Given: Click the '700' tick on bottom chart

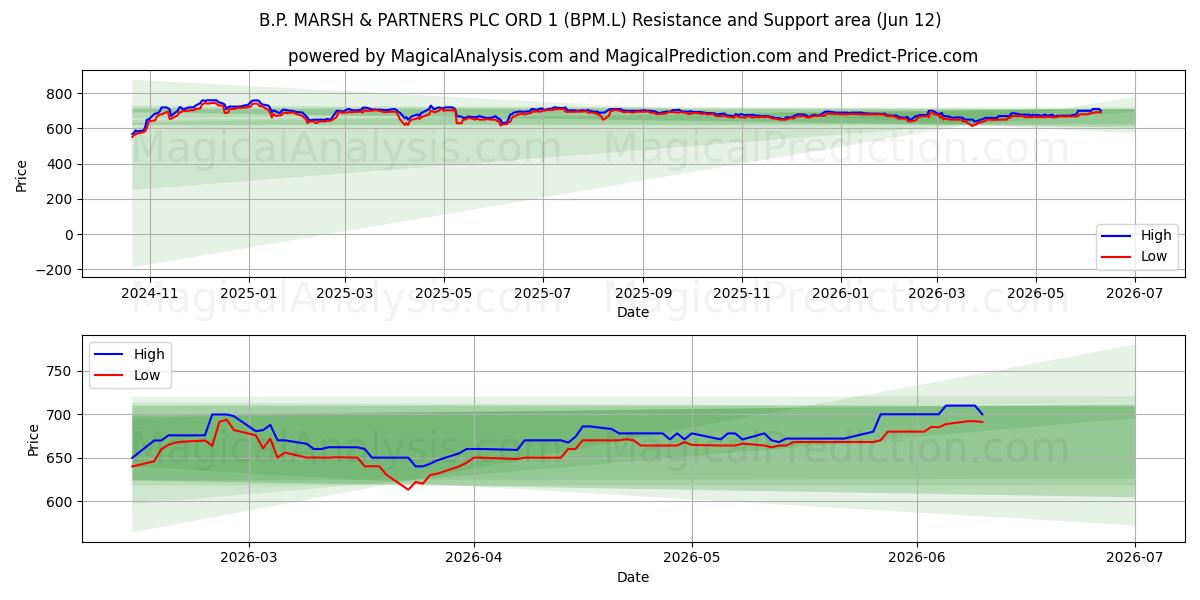Looking at the screenshot, I should pos(61,415).
